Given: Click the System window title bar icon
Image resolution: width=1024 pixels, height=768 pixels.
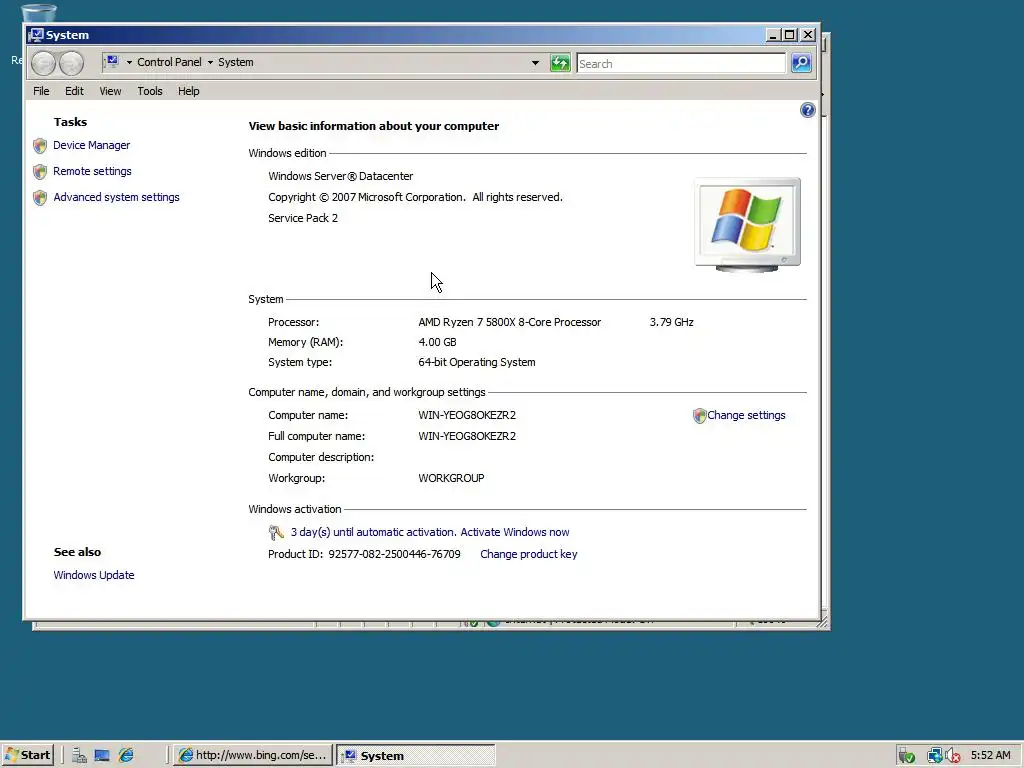Looking at the screenshot, I should 37,35.
